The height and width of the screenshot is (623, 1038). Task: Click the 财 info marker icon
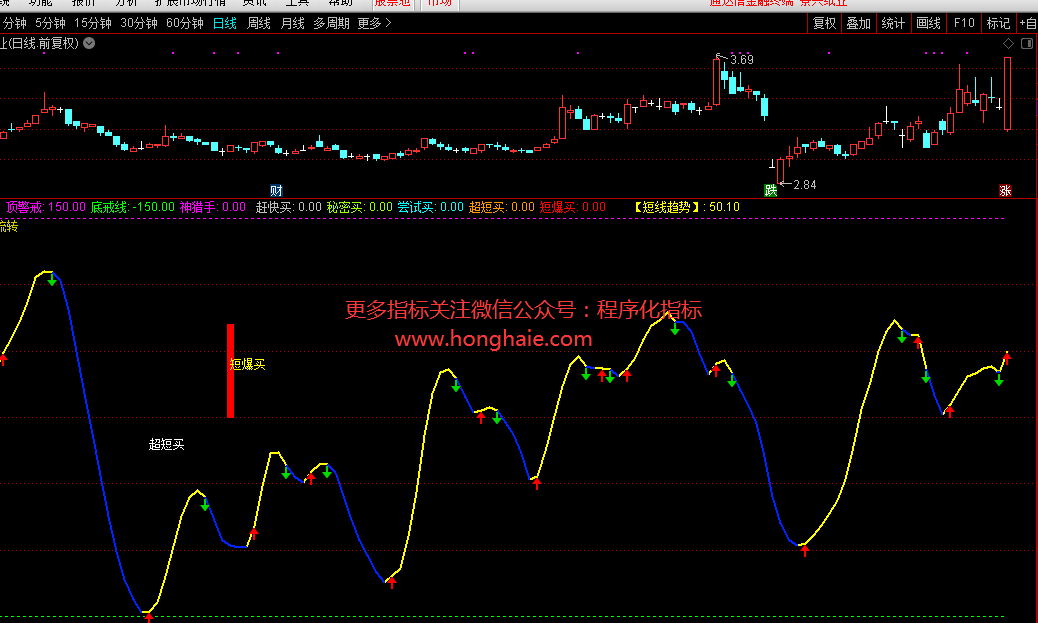coord(276,190)
